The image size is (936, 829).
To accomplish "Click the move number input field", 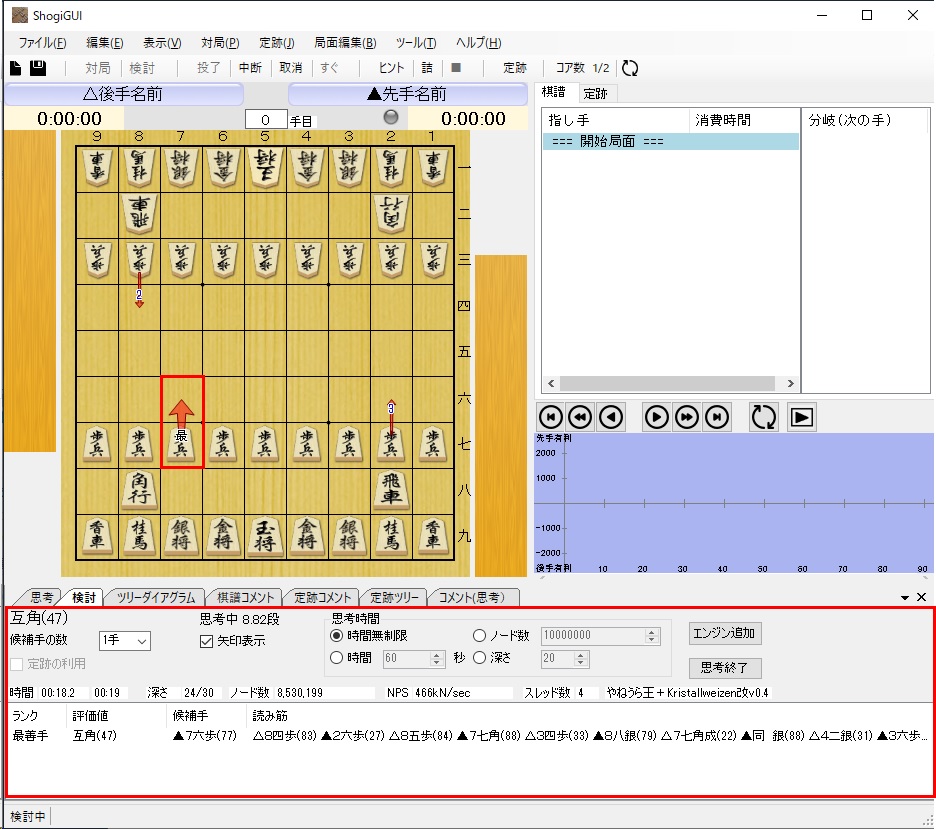I will tap(266, 119).
